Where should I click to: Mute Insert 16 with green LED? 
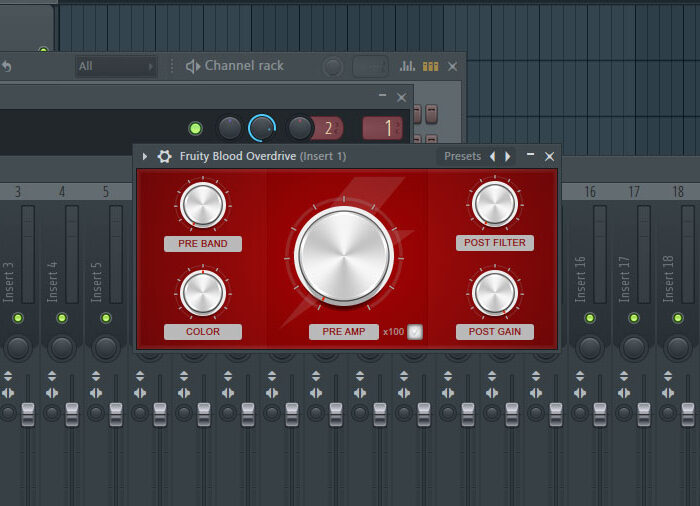click(590, 318)
